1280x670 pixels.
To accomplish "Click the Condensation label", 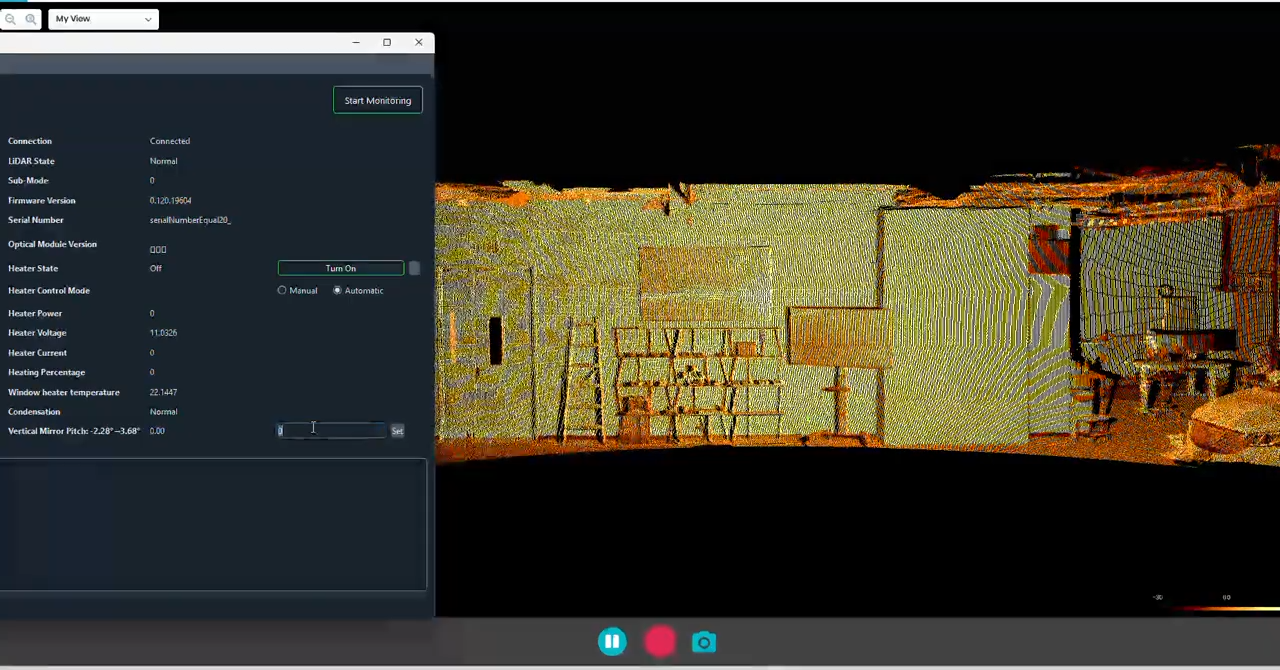I will point(34,412).
